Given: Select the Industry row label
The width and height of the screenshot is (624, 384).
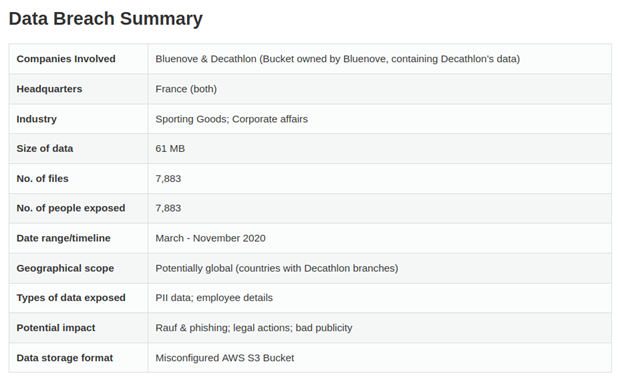Looking at the screenshot, I should point(37,119).
